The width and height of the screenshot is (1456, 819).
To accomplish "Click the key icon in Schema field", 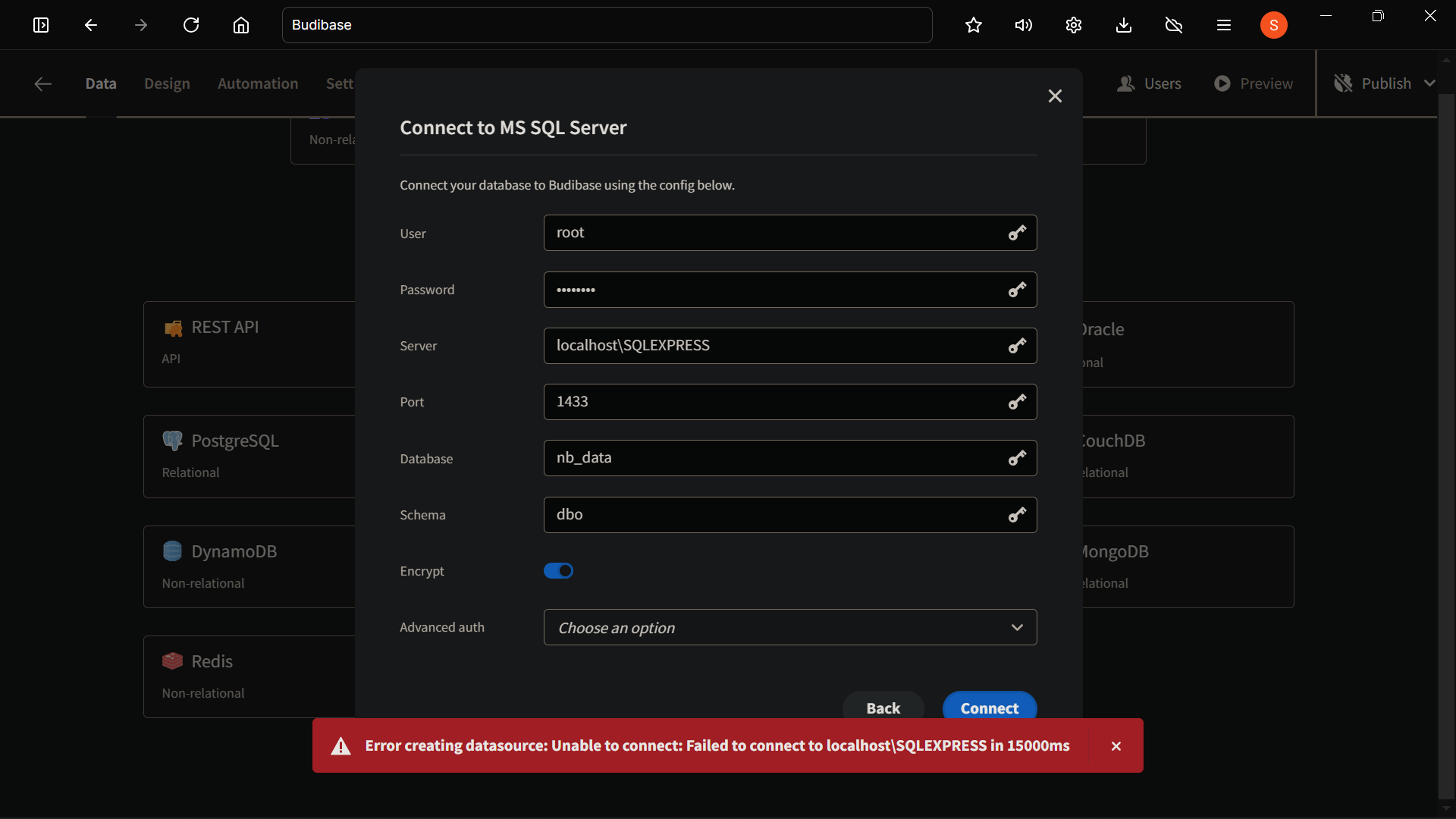I will point(1017,515).
